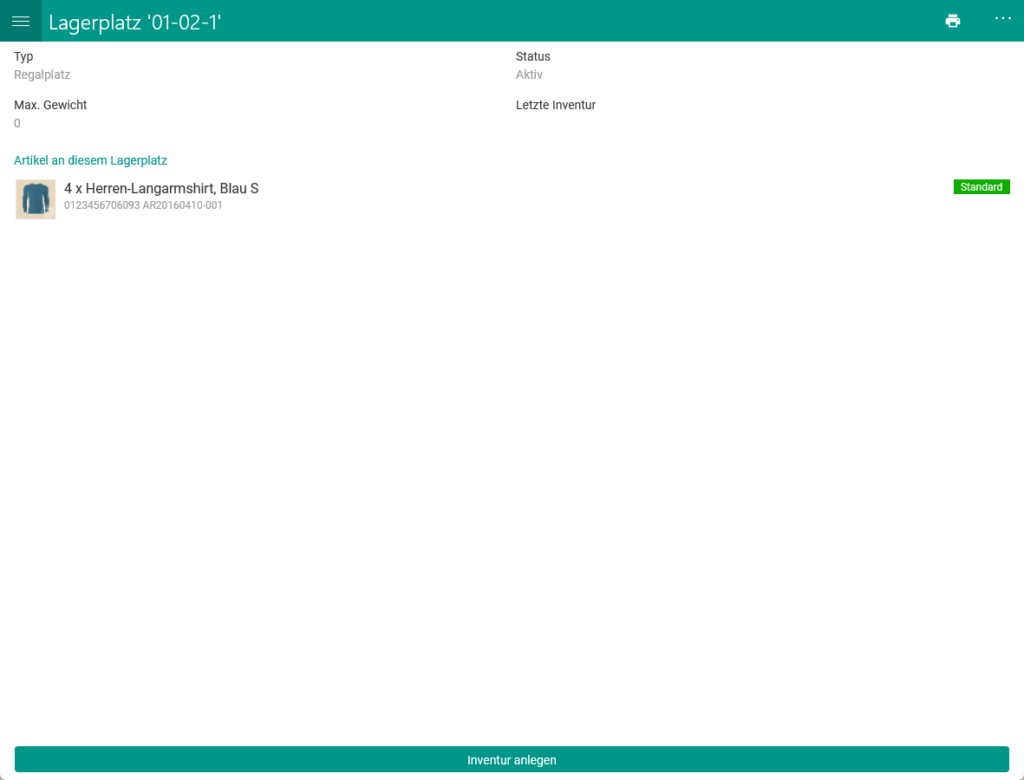Image resolution: width=1024 pixels, height=780 pixels.
Task: Open the print options via printer icon
Action: pos(952,20)
